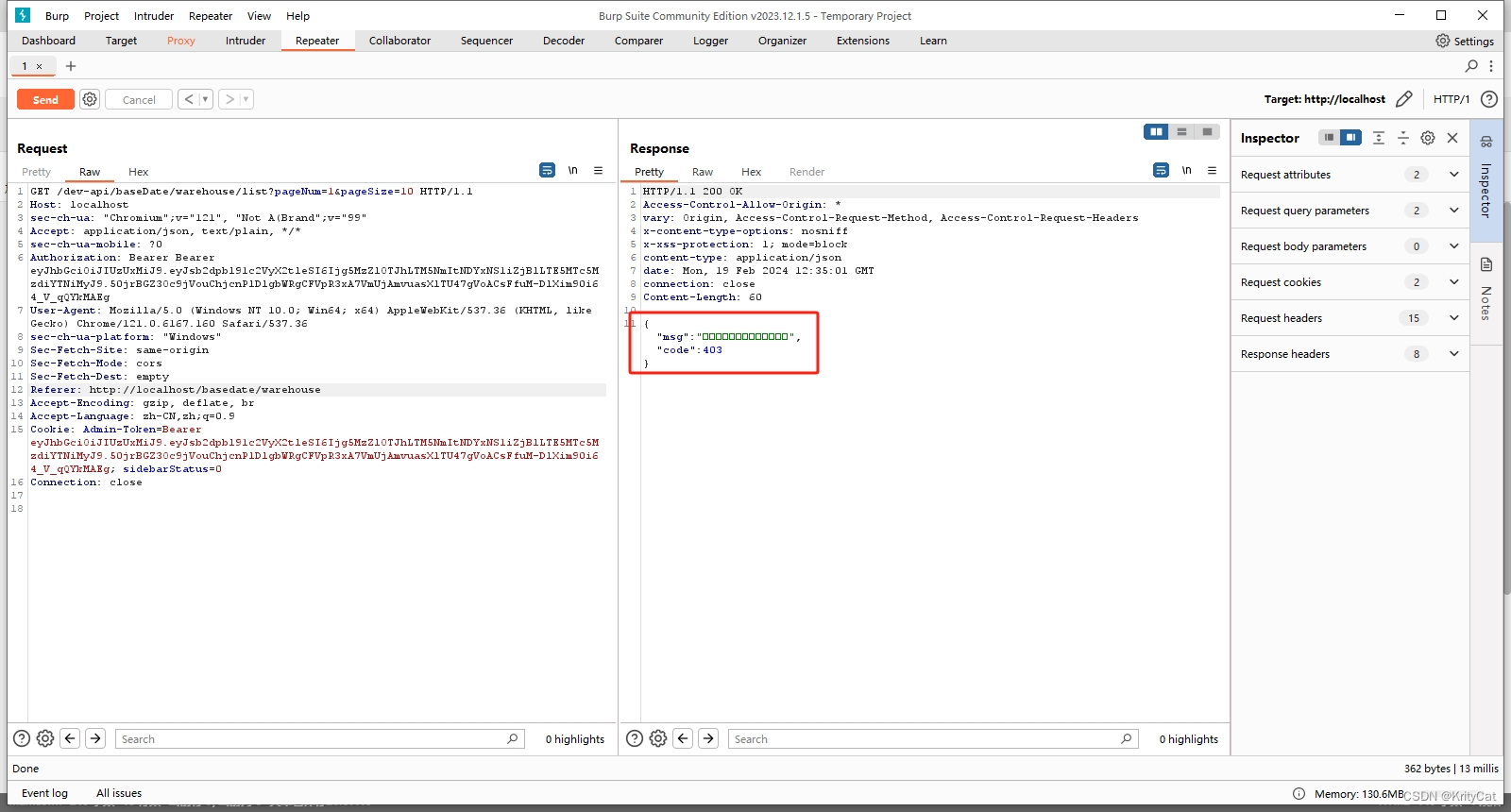Go to next request with forward arrow
This screenshot has height=812, width=1511.
pos(229,99)
